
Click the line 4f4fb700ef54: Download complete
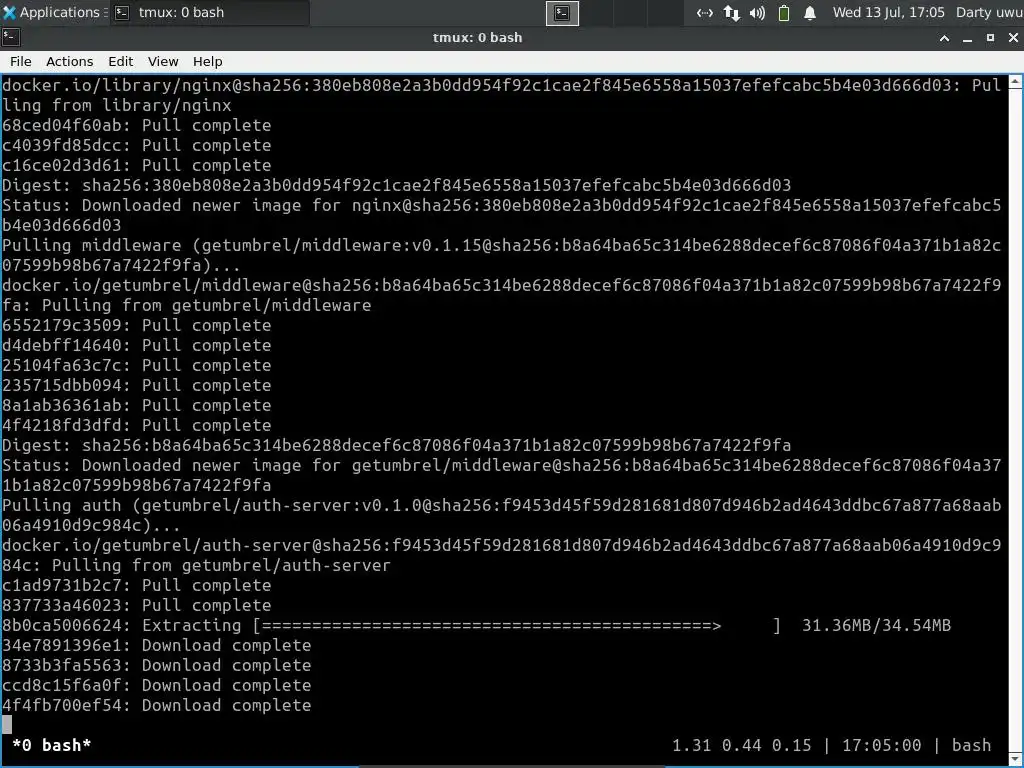[157, 705]
